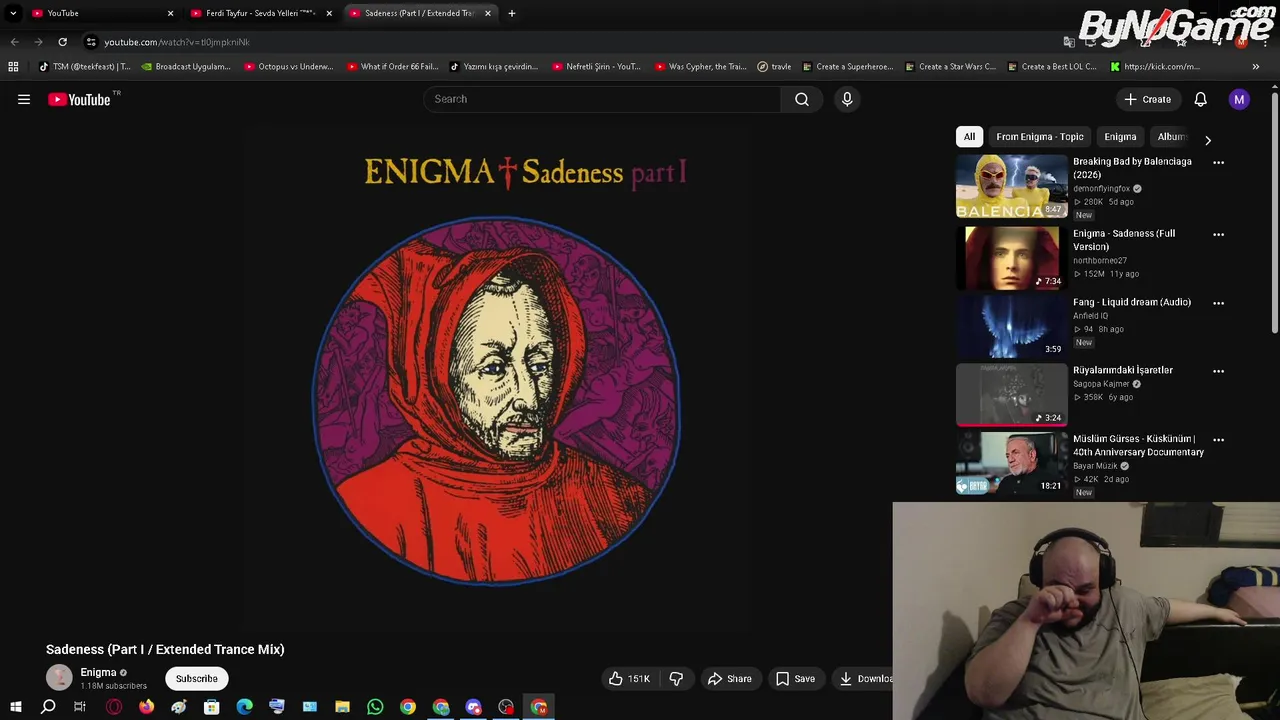Screen dimensions: 1280x720
Task: Select the All filter chip
Action: (x=969, y=137)
